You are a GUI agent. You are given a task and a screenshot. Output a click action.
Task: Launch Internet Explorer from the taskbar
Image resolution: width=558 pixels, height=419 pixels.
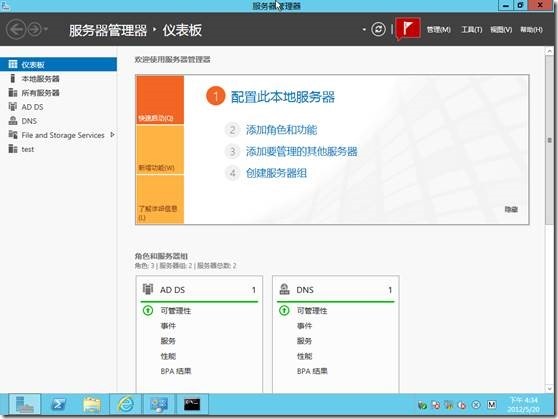coord(125,404)
